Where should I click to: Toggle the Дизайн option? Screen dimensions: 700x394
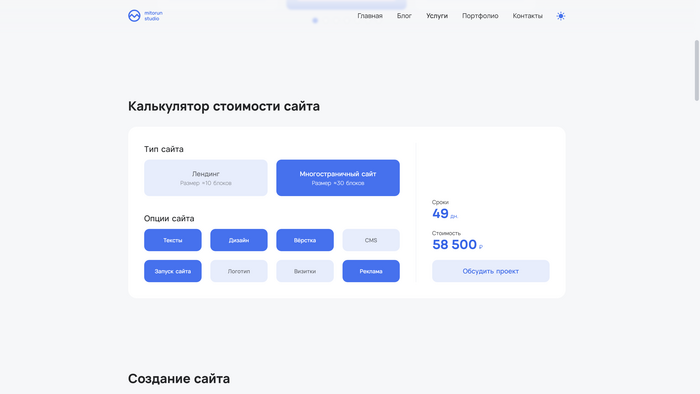(x=239, y=240)
